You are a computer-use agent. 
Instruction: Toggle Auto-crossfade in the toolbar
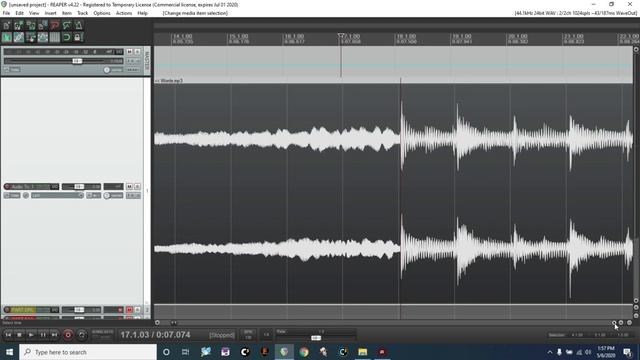(x=7, y=38)
